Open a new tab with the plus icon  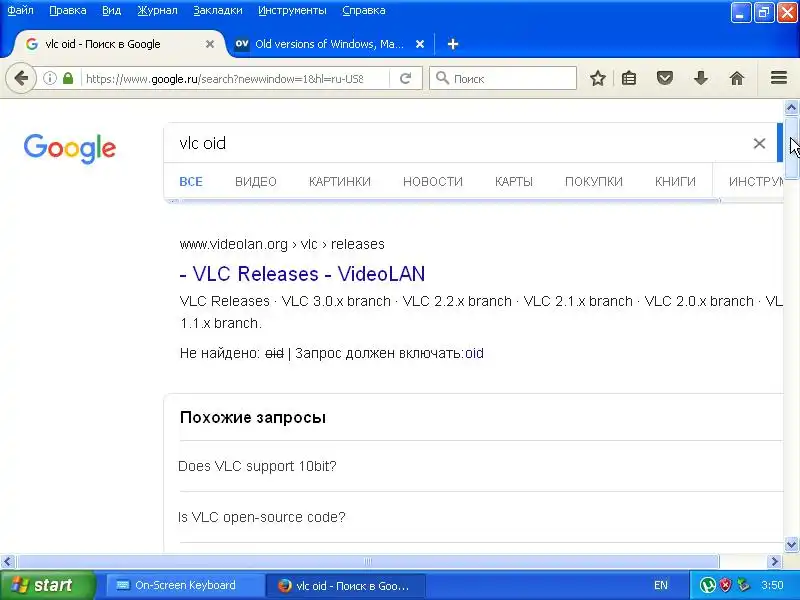click(x=453, y=44)
